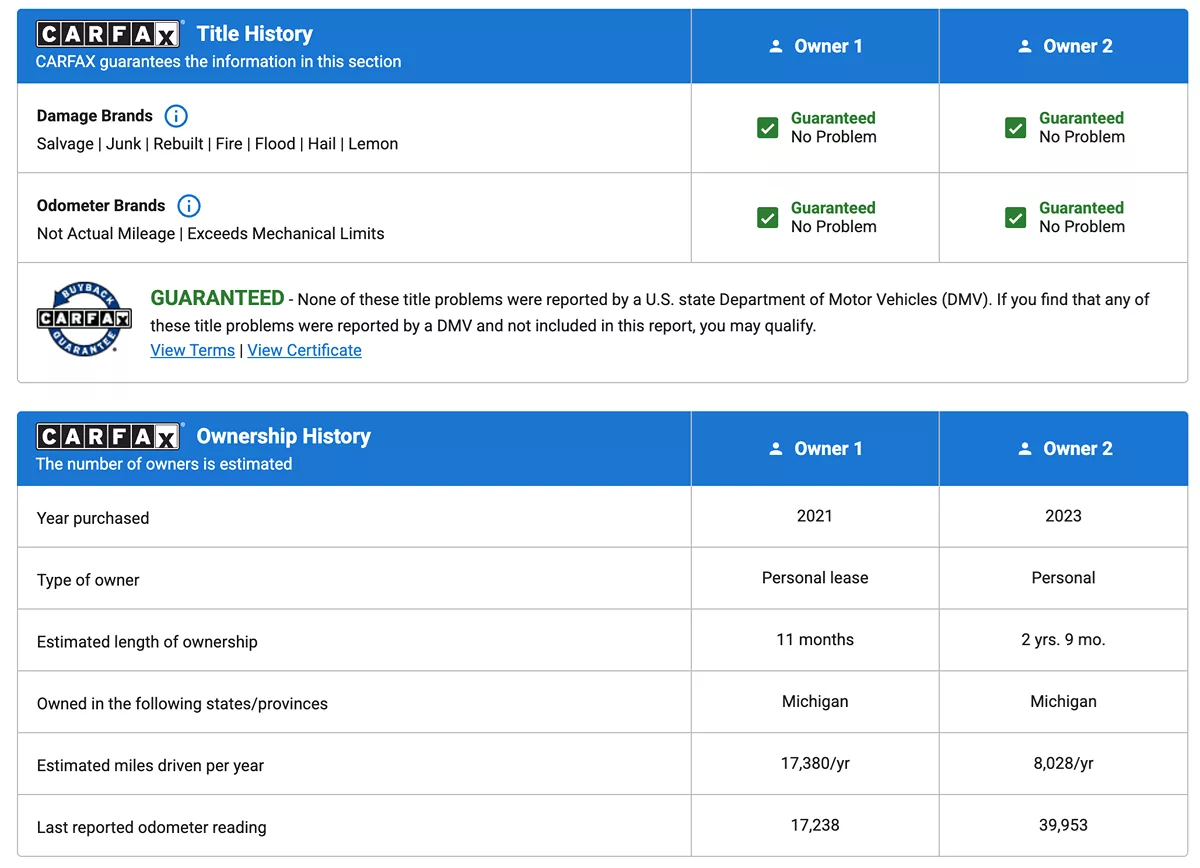This screenshot has width=1200, height=868.
Task: Click Odometer Brands green checkmark for Owner 1
Action: [768, 218]
